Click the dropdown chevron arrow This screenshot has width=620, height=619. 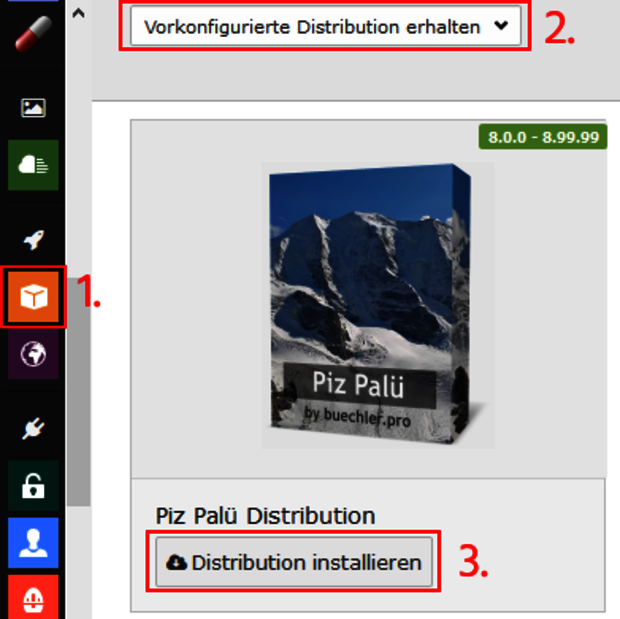click(501, 26)
